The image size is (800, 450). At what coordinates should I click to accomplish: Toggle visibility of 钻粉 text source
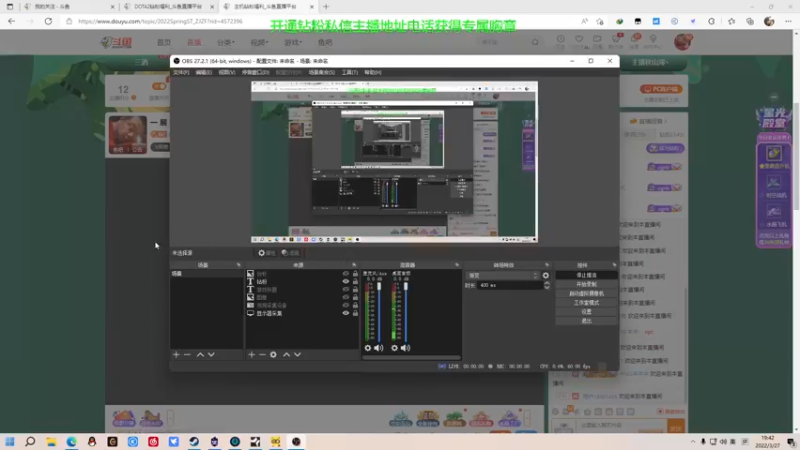click(x=345, y=282)
